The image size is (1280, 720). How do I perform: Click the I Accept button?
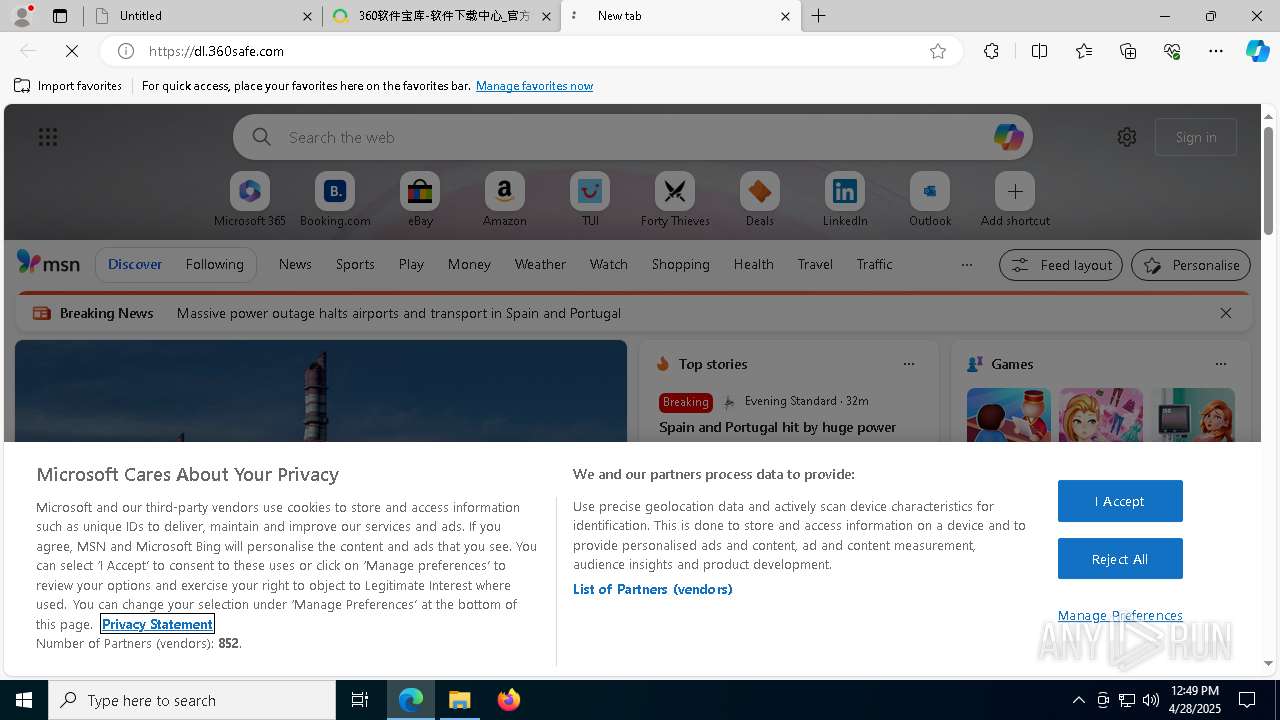coord(1120,501)
